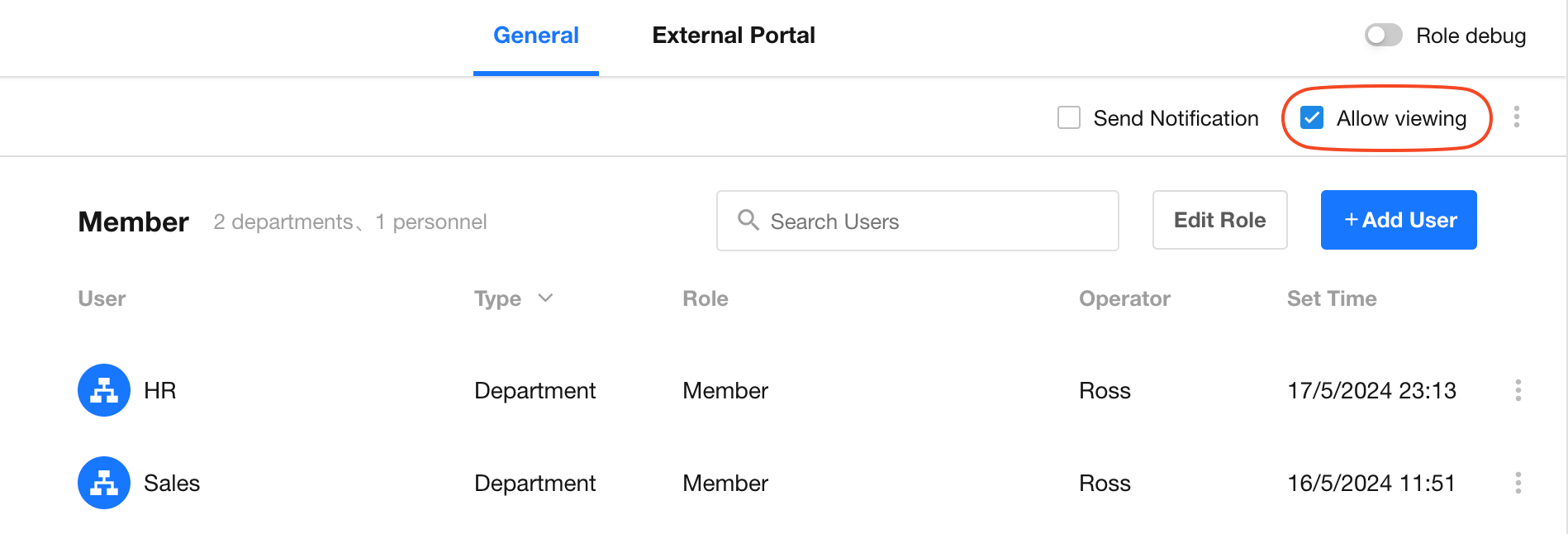Viewport: 1568px width, 534px height.
Task: Select the Sales department name
Action: (x=172, y=484)
